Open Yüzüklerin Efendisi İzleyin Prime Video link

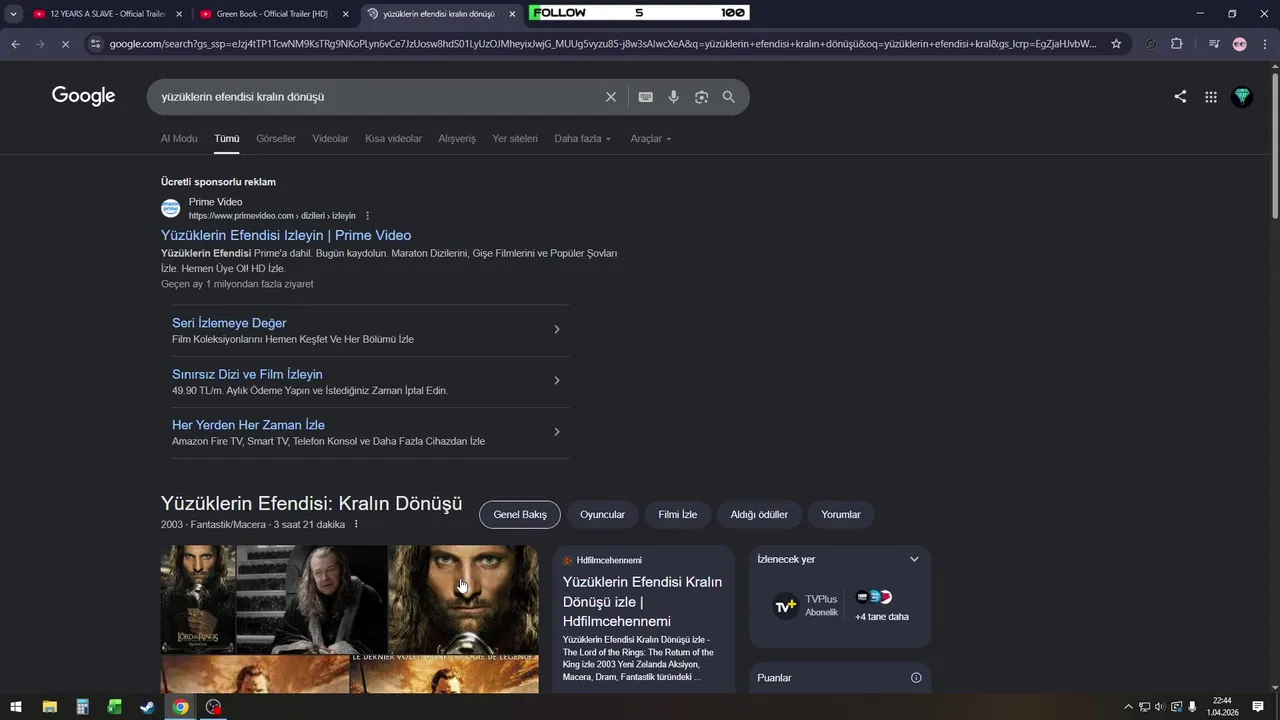286,235
